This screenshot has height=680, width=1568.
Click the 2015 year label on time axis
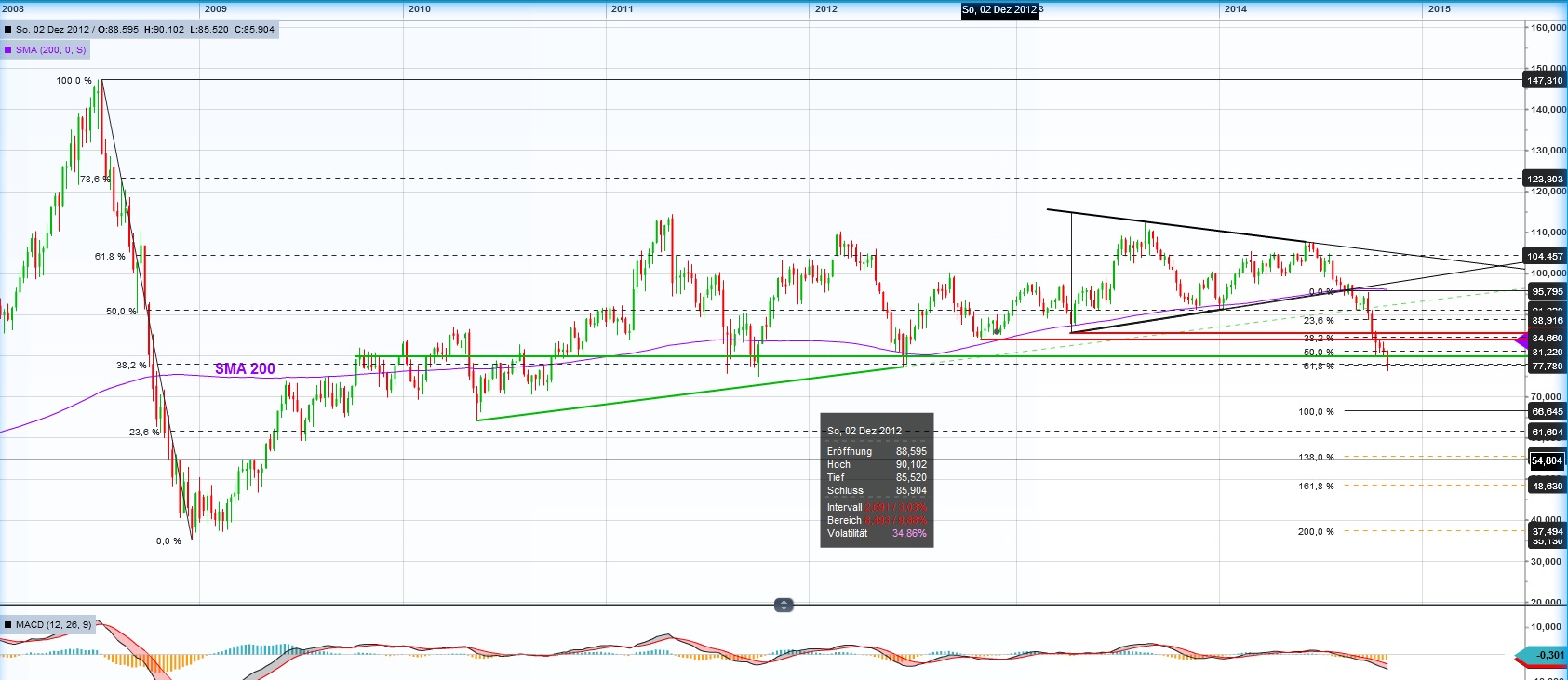(x=1439, y=8)
